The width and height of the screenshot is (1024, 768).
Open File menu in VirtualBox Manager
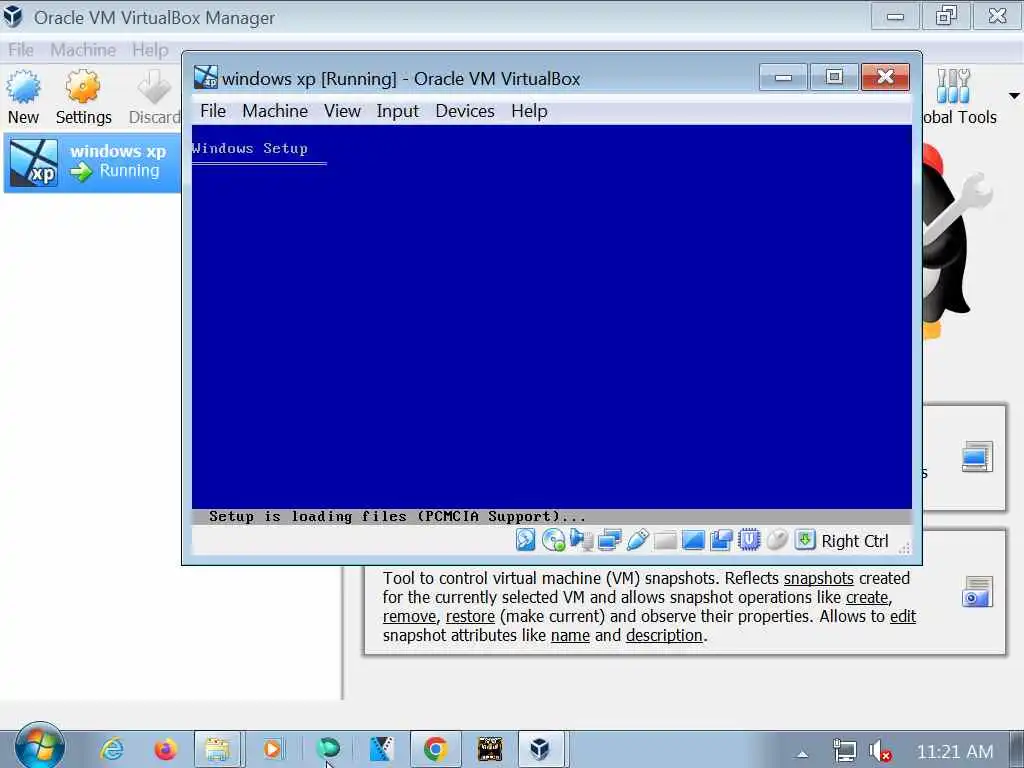[x=21, y=50]
